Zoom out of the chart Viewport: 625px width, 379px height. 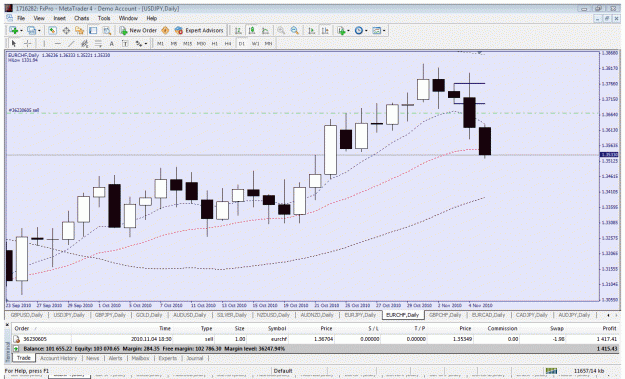coord(295,31)
